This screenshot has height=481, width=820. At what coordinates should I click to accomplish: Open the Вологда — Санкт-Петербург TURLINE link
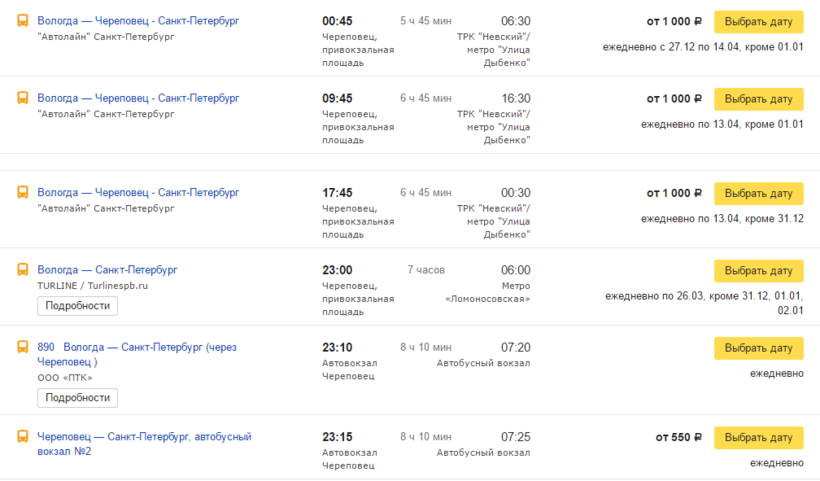click(x=107, y=270)
